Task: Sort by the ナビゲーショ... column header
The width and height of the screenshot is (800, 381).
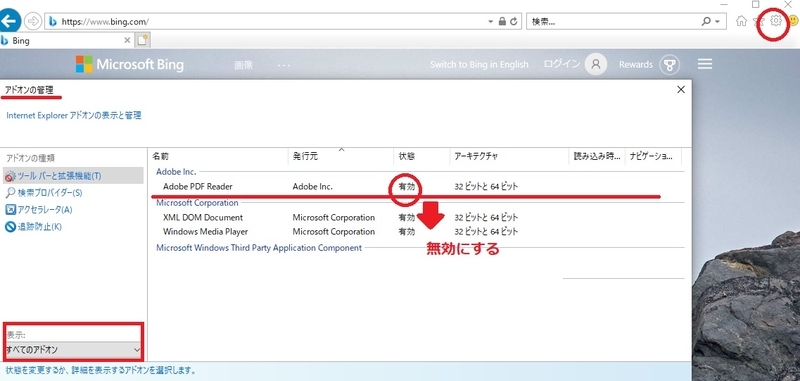Action: point(654,157)
